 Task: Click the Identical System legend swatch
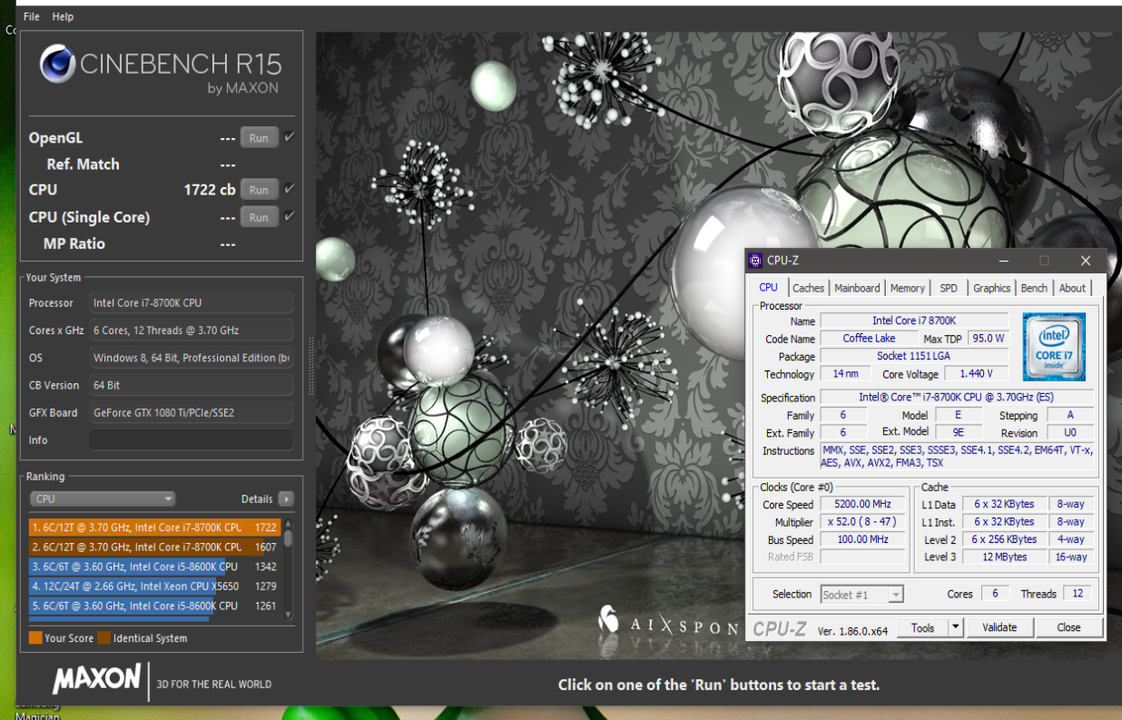(x=104, y=638)
